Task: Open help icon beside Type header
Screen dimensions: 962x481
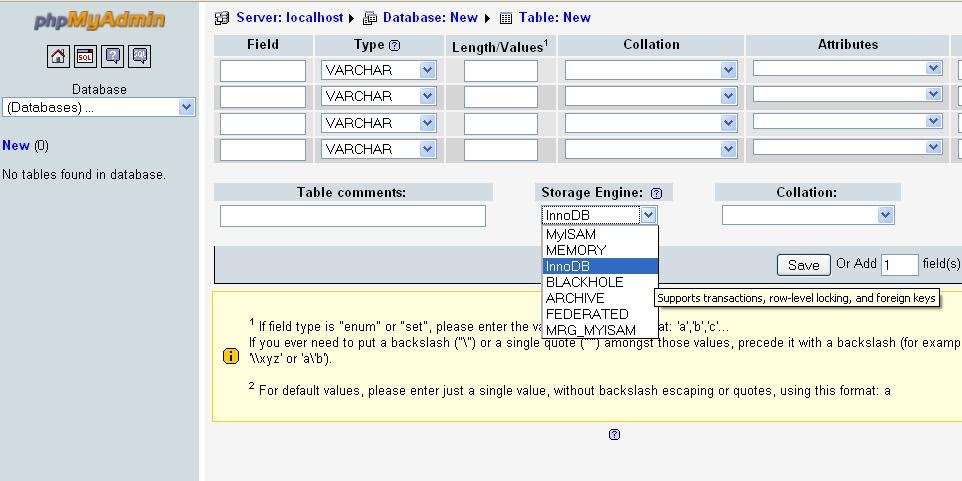Action: coord(394,45)
